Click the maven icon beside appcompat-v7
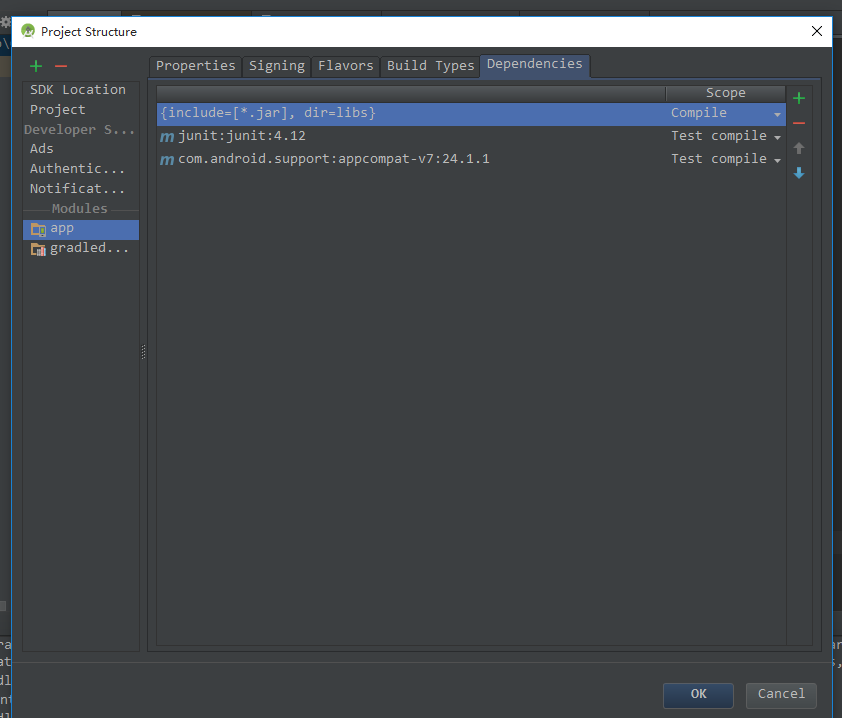842x718 pixels. pyautogui.click(x=167, y=160)
